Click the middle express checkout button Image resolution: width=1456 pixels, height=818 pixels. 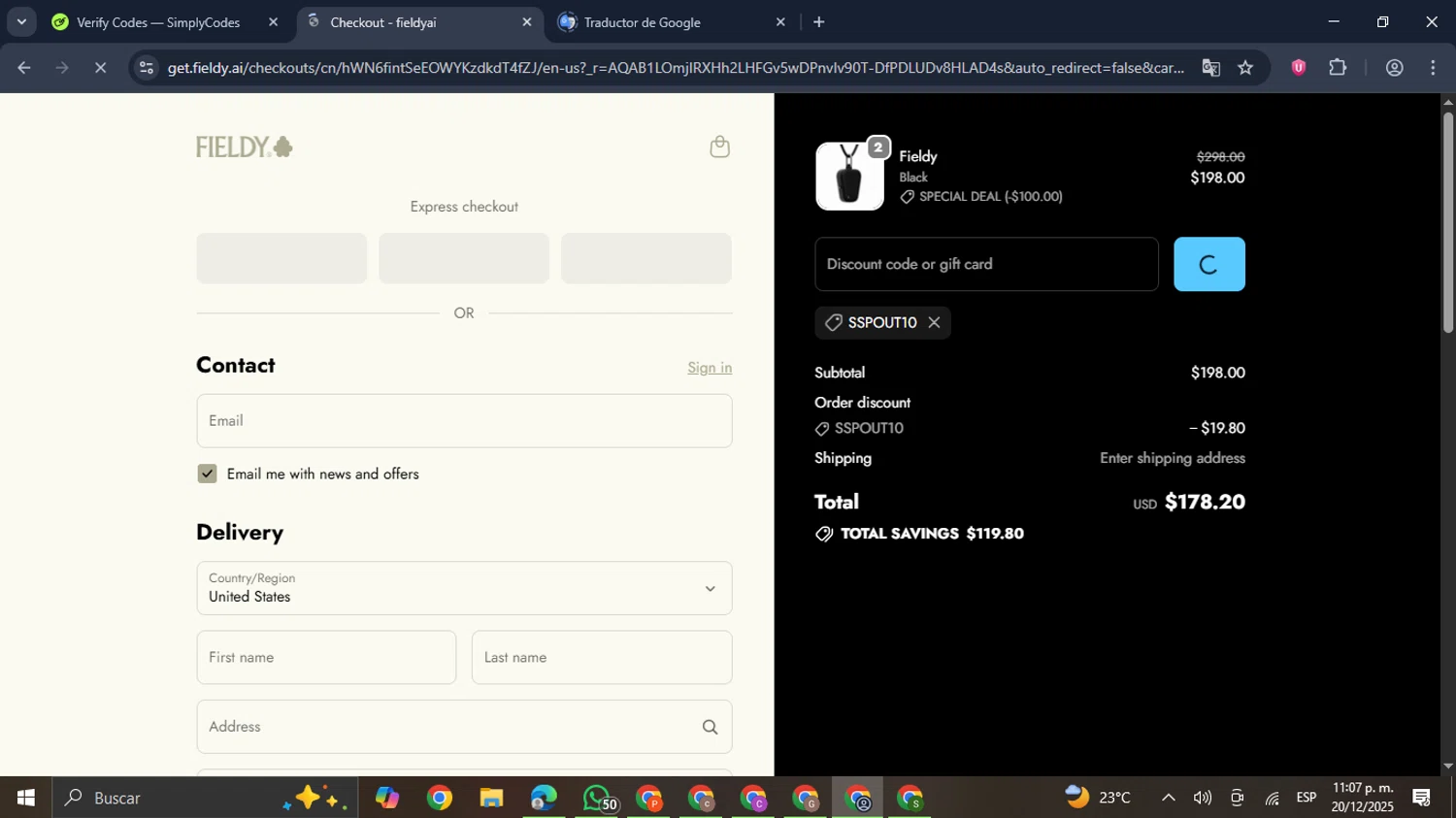tap(464, 258)
